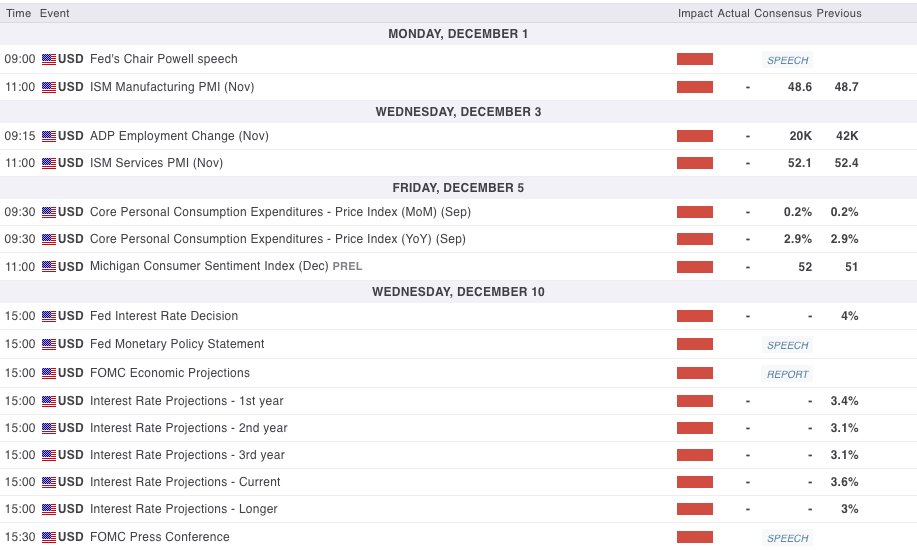Viewport: 917px width, 550px height.
Task: Click the Event column header
Action: coord(55,13)
